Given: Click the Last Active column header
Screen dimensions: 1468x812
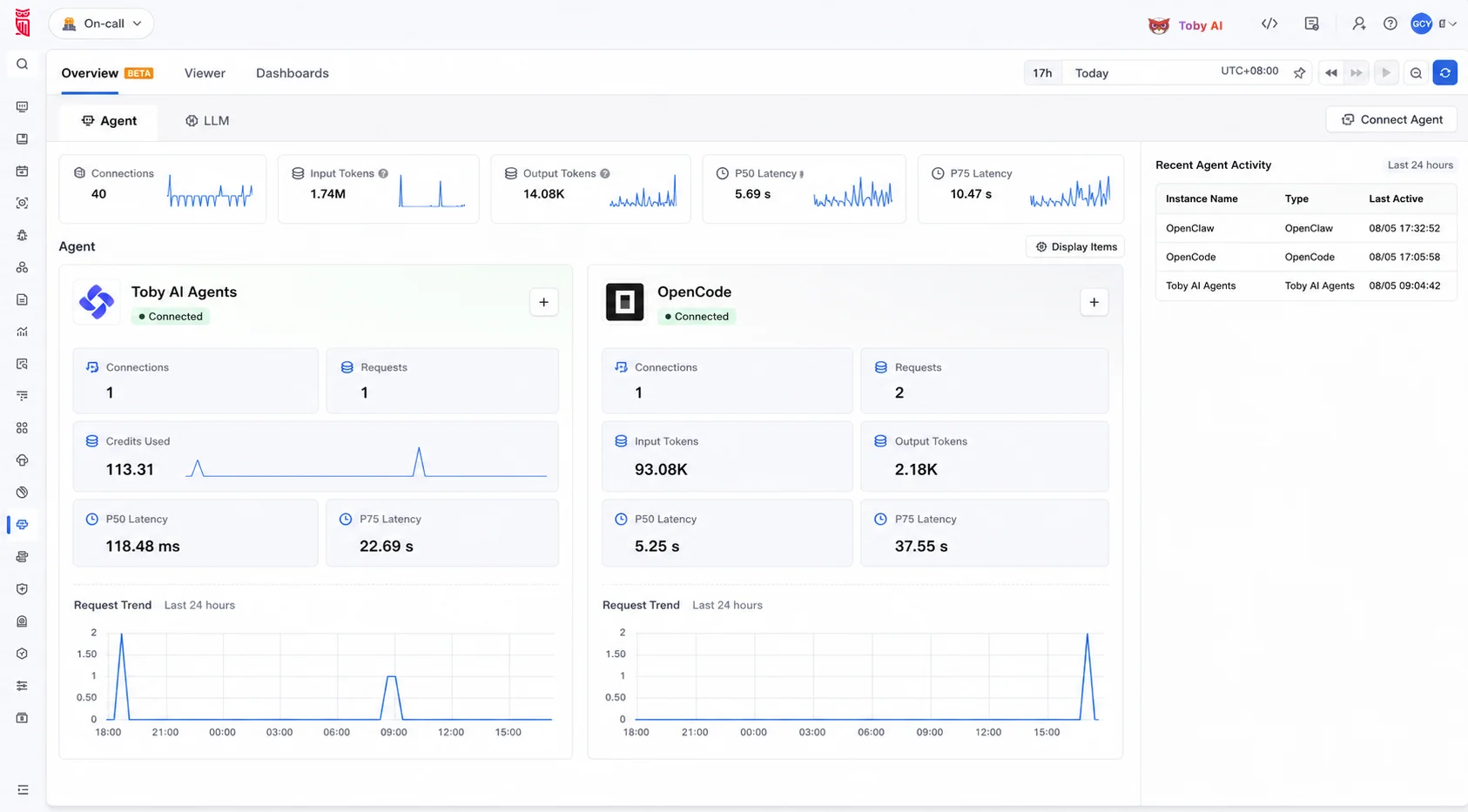Looking at the screenshot, I should point(1396,199).
